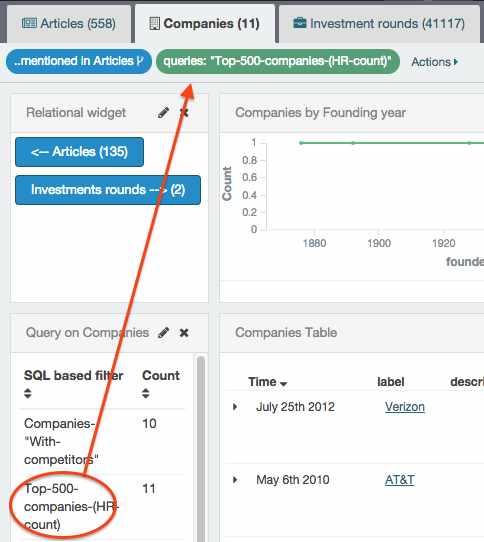Click the Articles (135) relation button
484x542 pixels.
[x=80, y=152]
